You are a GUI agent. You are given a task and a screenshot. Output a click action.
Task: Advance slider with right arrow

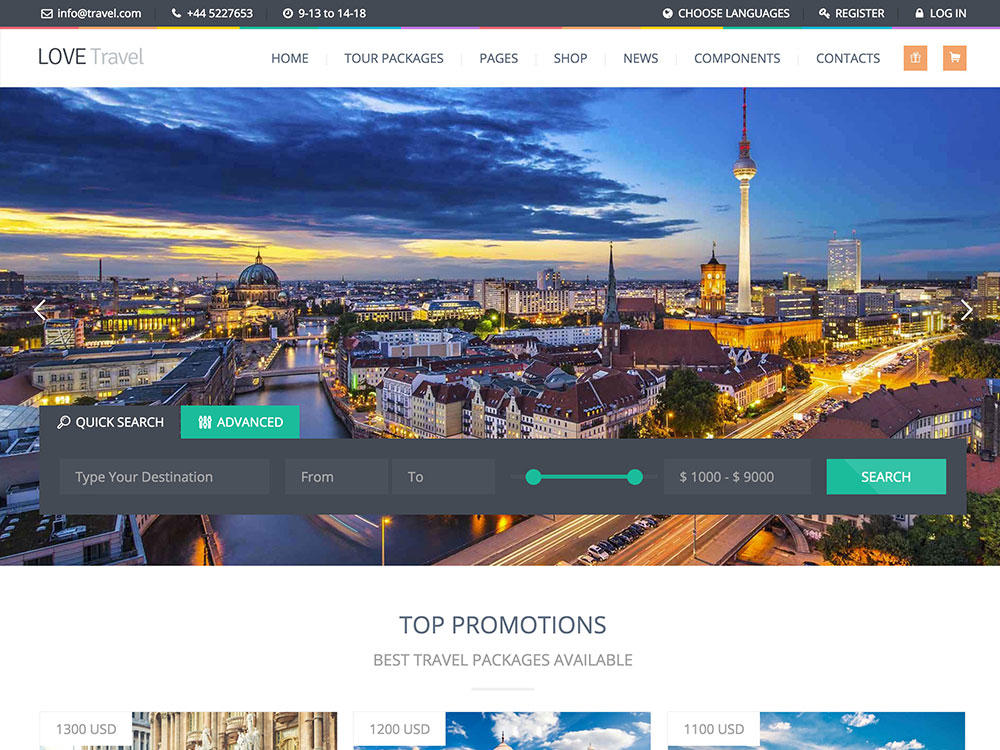966,310
